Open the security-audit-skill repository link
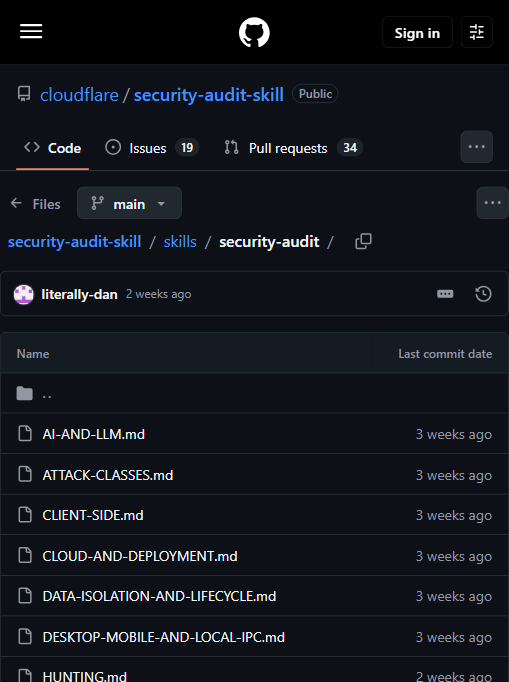This screenshot has width=509, height=682. [x=209, y=95]
